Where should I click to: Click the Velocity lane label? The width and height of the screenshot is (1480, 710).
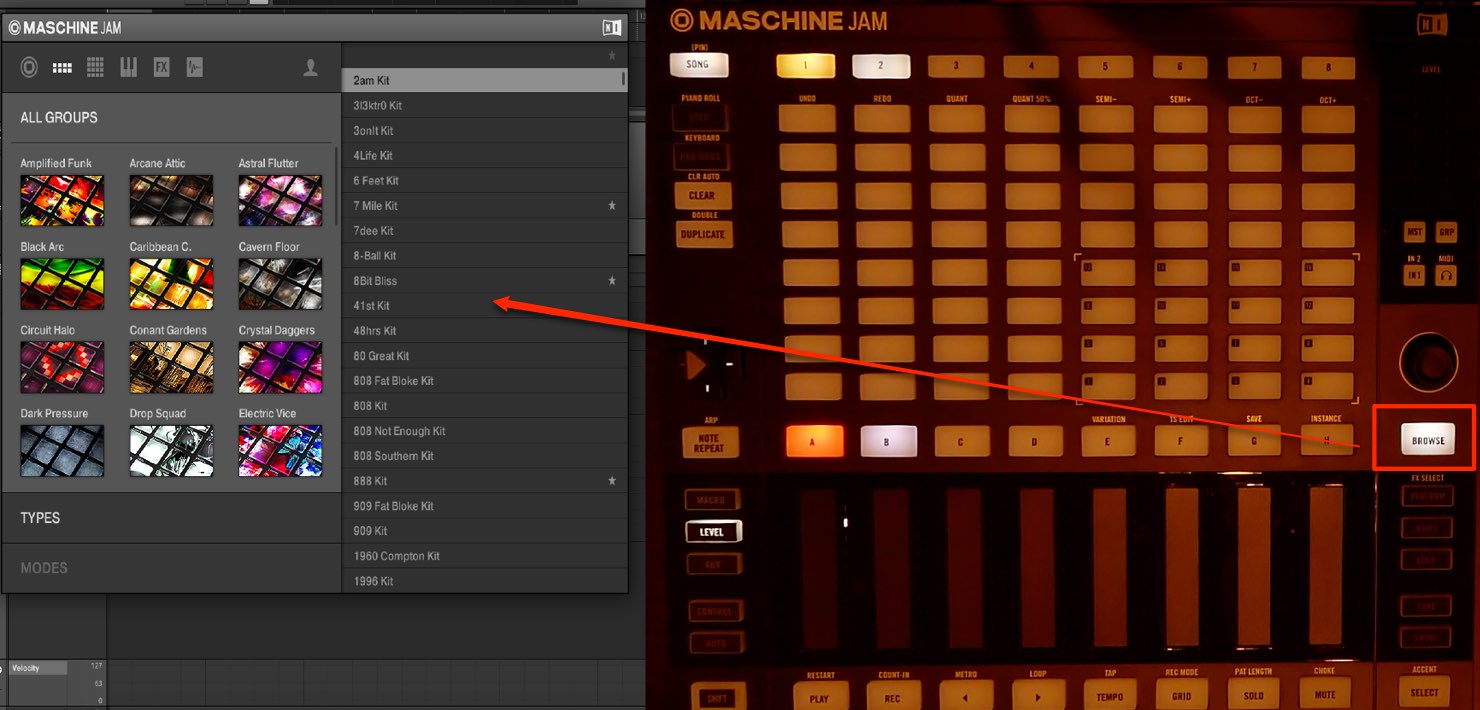[38, 668]
